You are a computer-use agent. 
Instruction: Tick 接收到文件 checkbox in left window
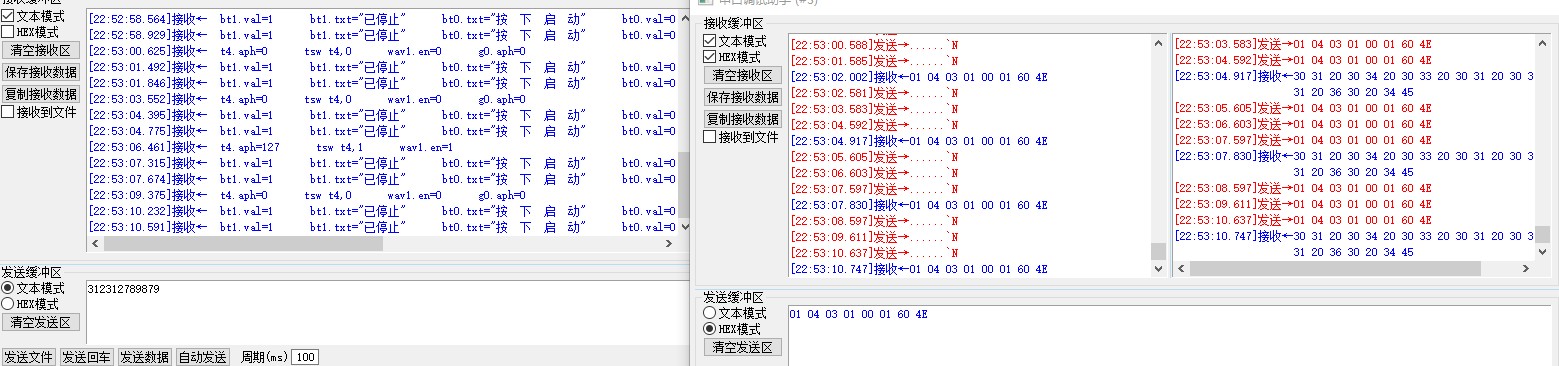tap(8, 112)
